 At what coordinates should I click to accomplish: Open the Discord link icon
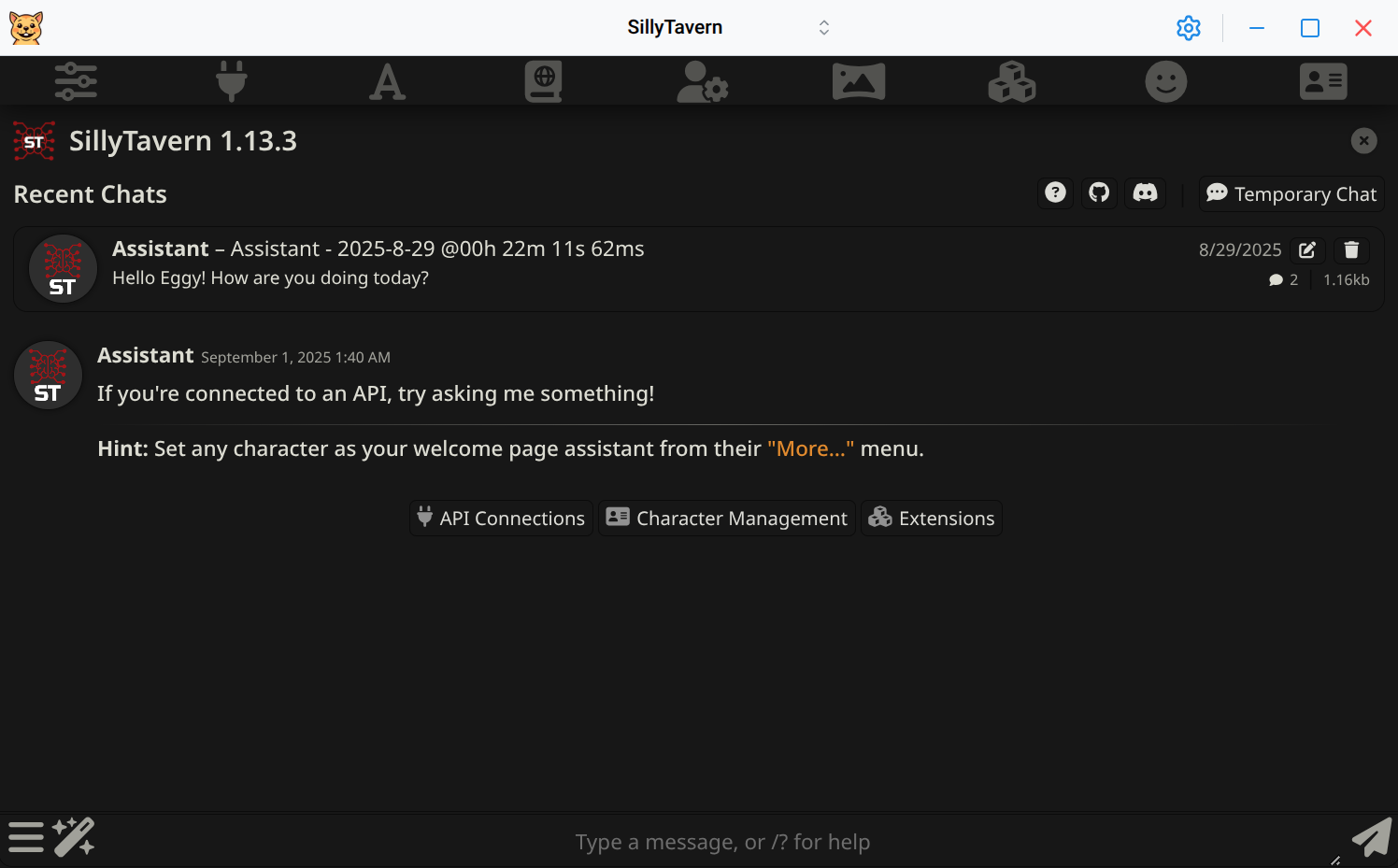[x=1145, y=192]
